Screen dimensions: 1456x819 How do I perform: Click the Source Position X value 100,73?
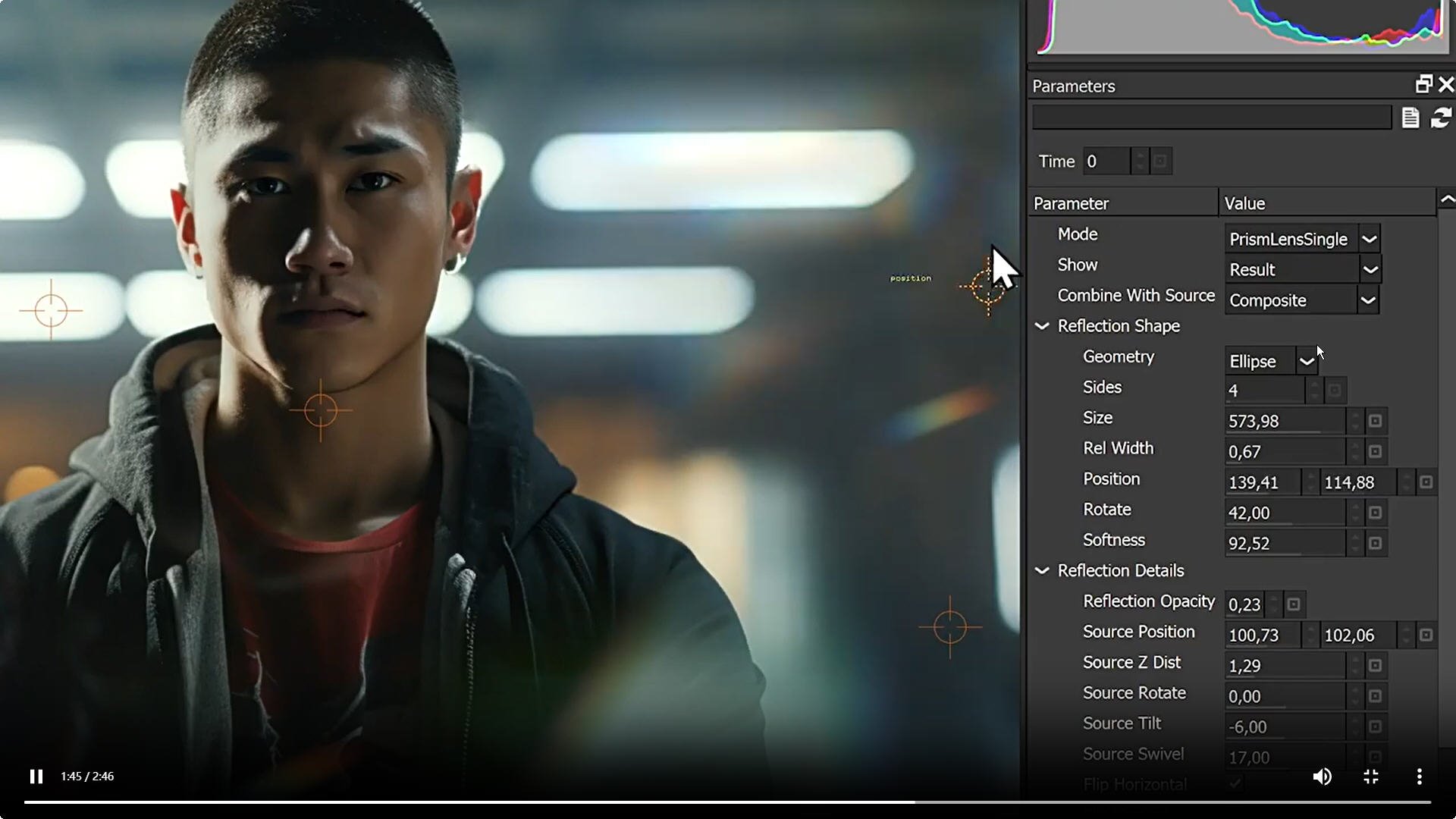[1263, 635]
